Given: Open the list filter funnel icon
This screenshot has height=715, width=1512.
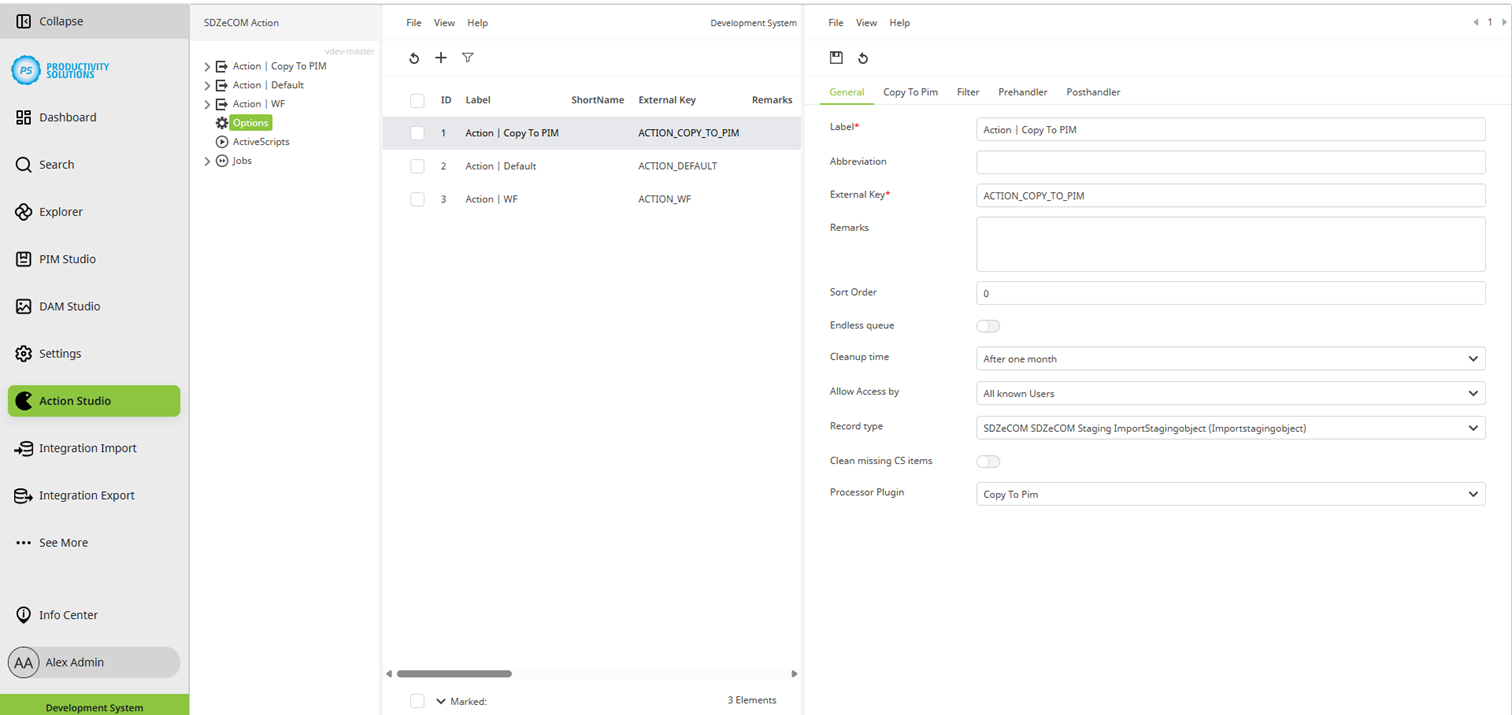Looking at the screenshot, I should point(467,58).
